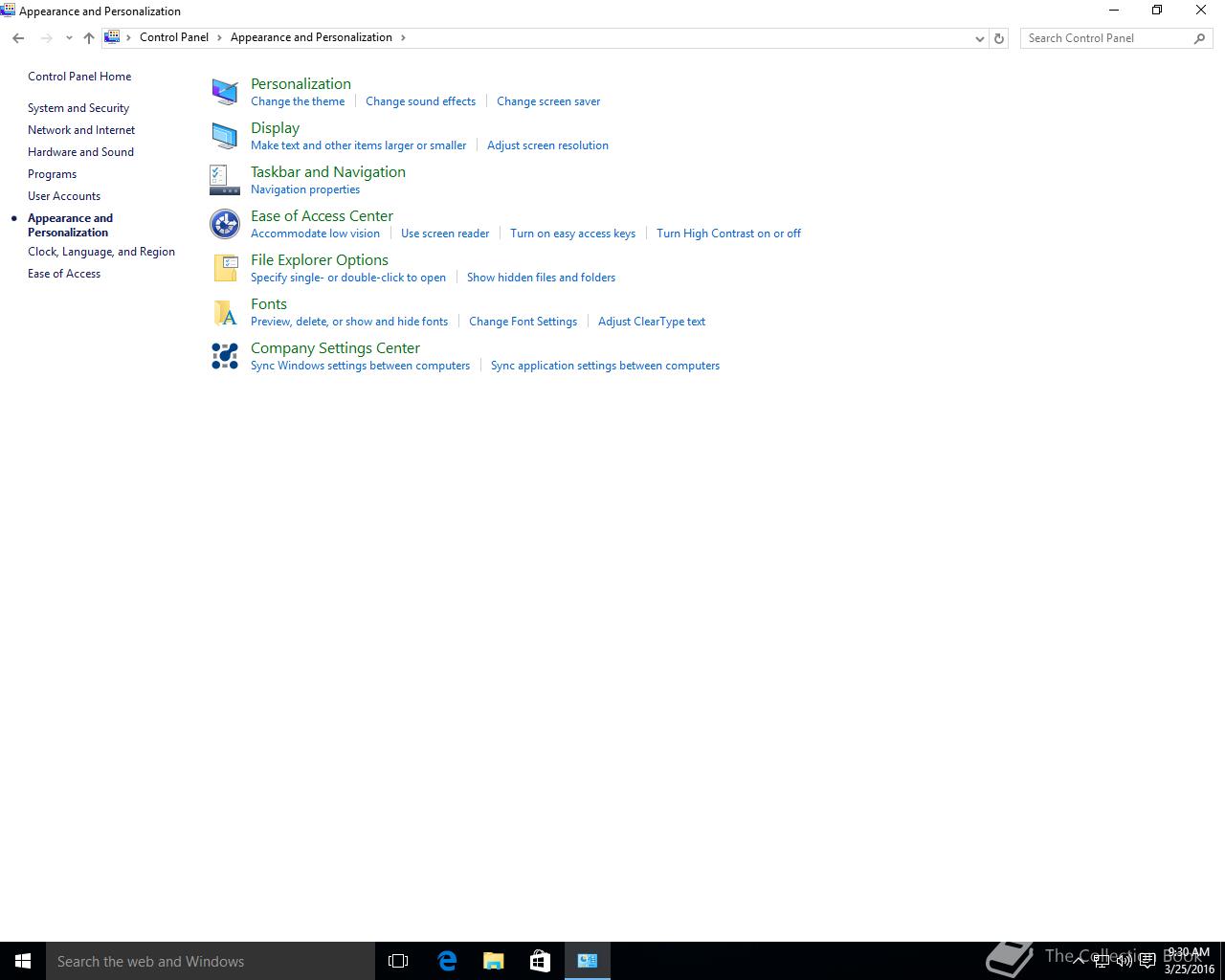Click the File Explorer Options icon

point(225,268)
